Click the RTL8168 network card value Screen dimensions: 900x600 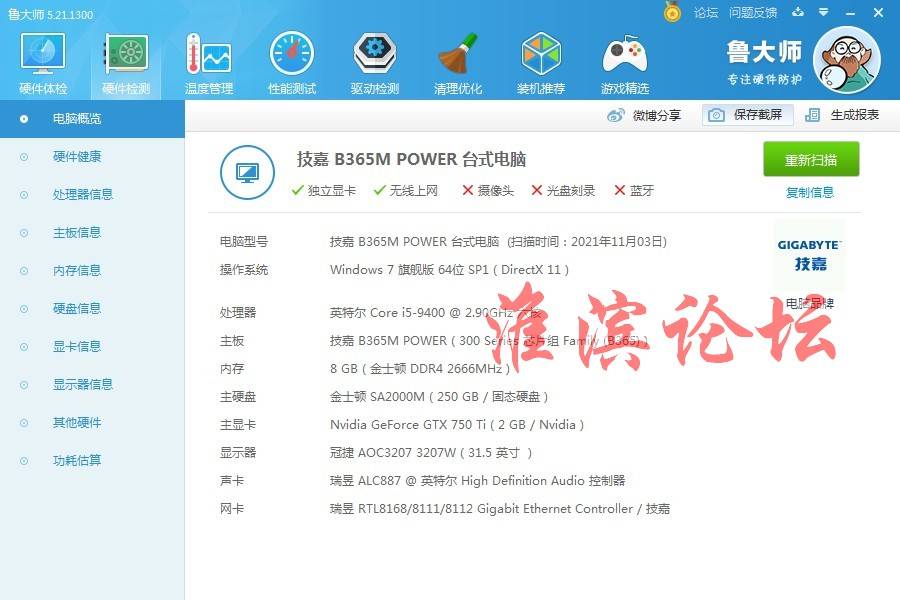[x=500, y=509]
